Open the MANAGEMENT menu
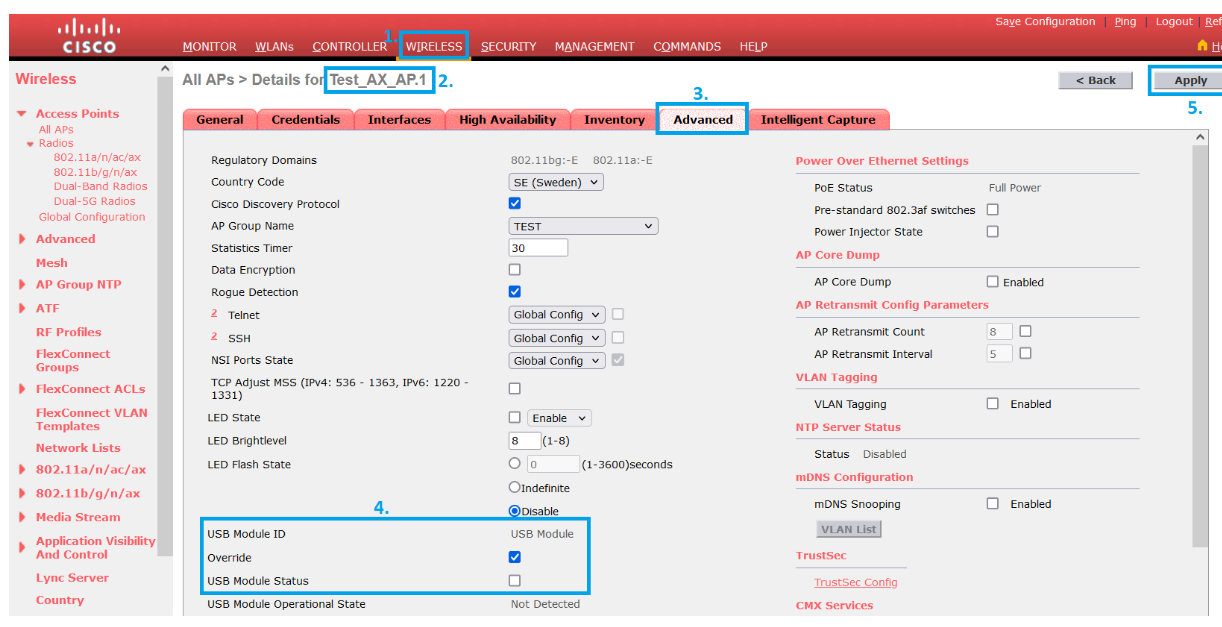This screenshot has width=1222, height=627. click(x=595, y=47)
